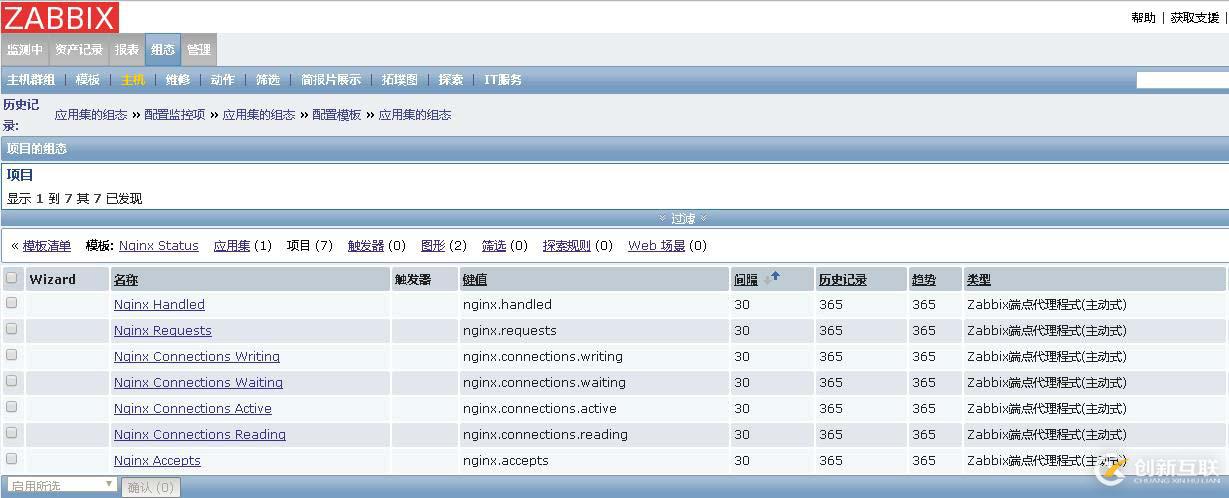Screen dimensions: 1229x498
Task: Open the 探索 submenu item
Action: 451,80
